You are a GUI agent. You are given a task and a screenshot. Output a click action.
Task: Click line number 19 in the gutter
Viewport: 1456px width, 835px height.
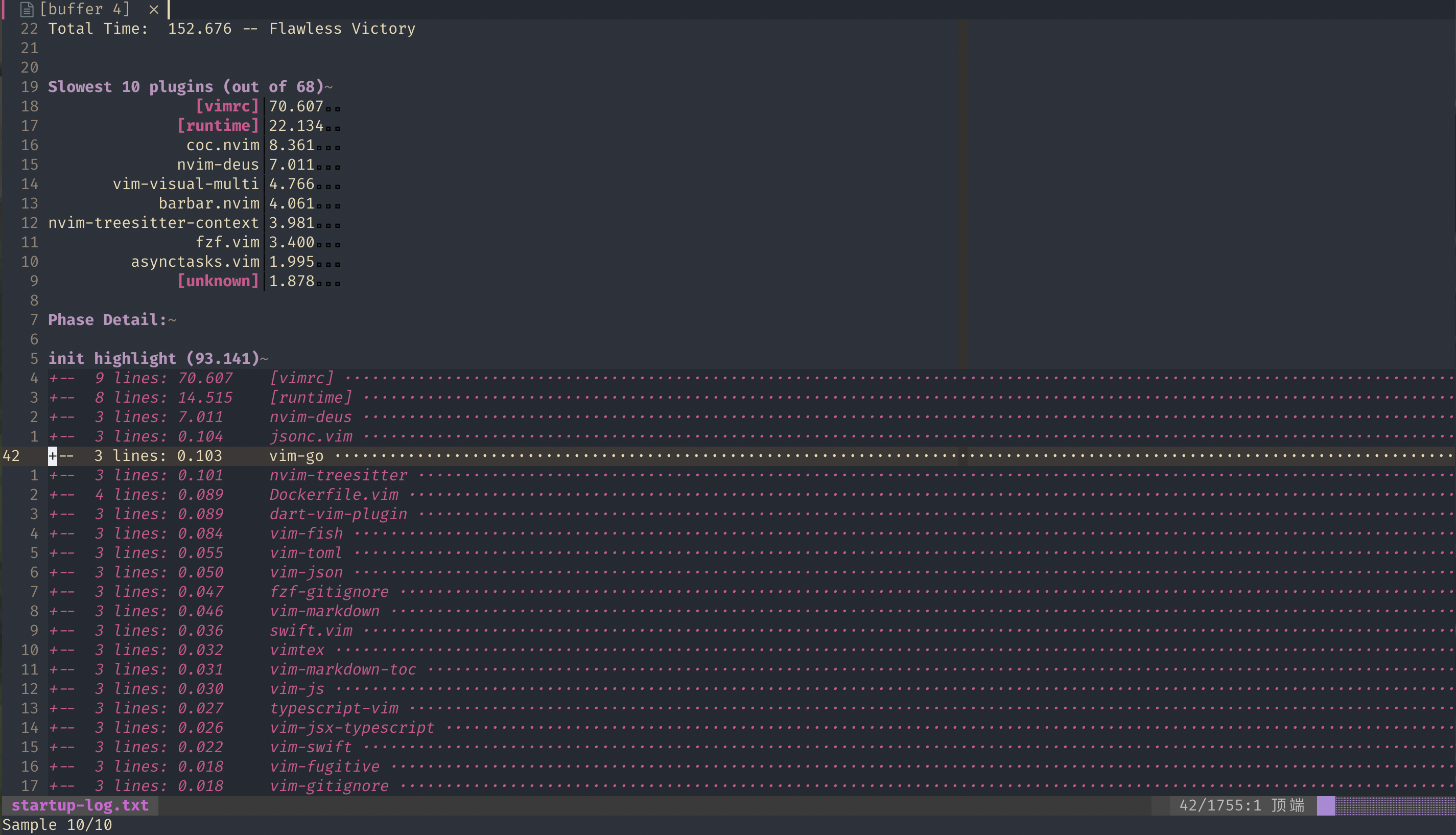[x=30, y=87]
